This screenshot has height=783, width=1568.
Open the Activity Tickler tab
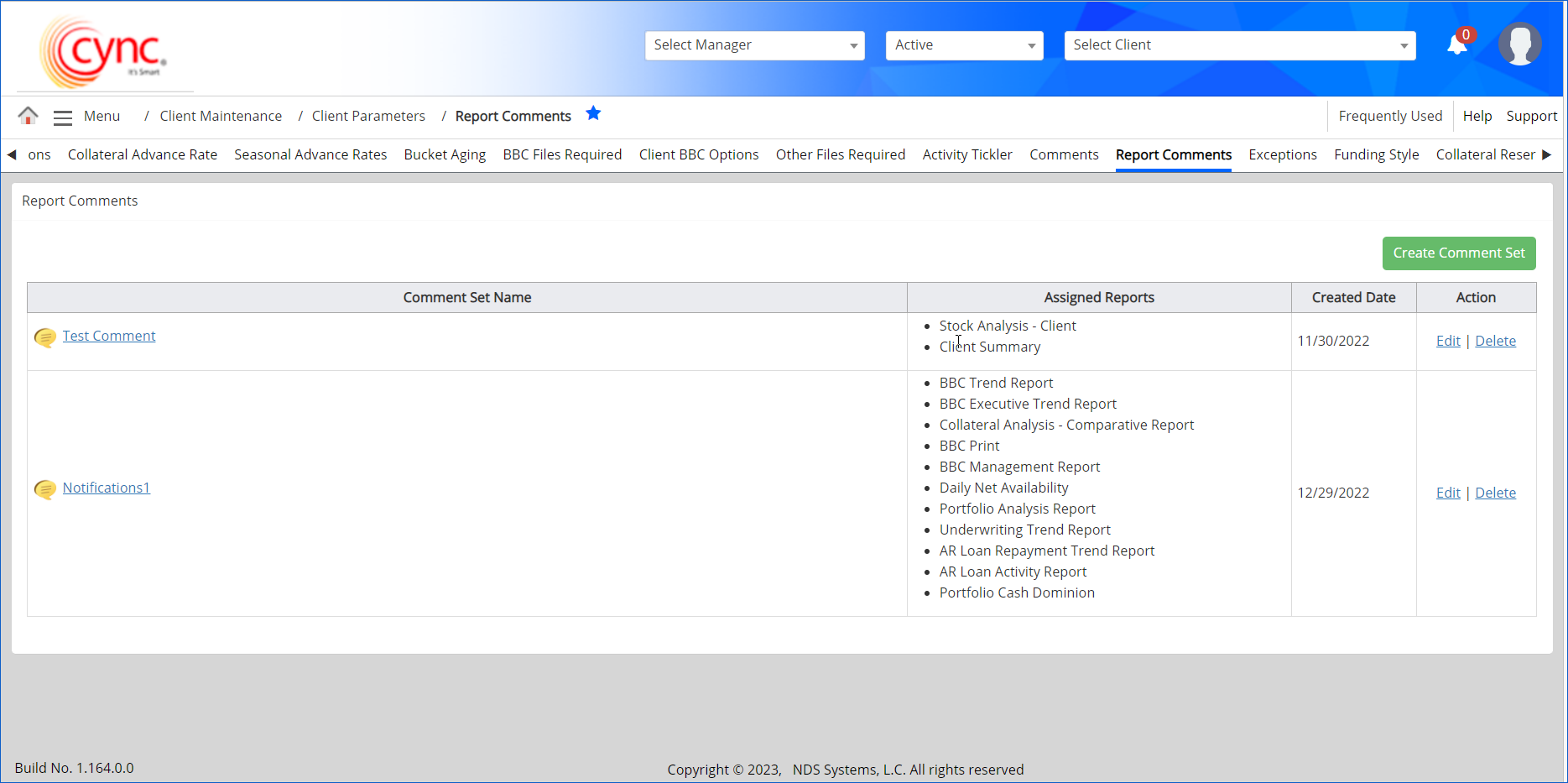[966, 154]
